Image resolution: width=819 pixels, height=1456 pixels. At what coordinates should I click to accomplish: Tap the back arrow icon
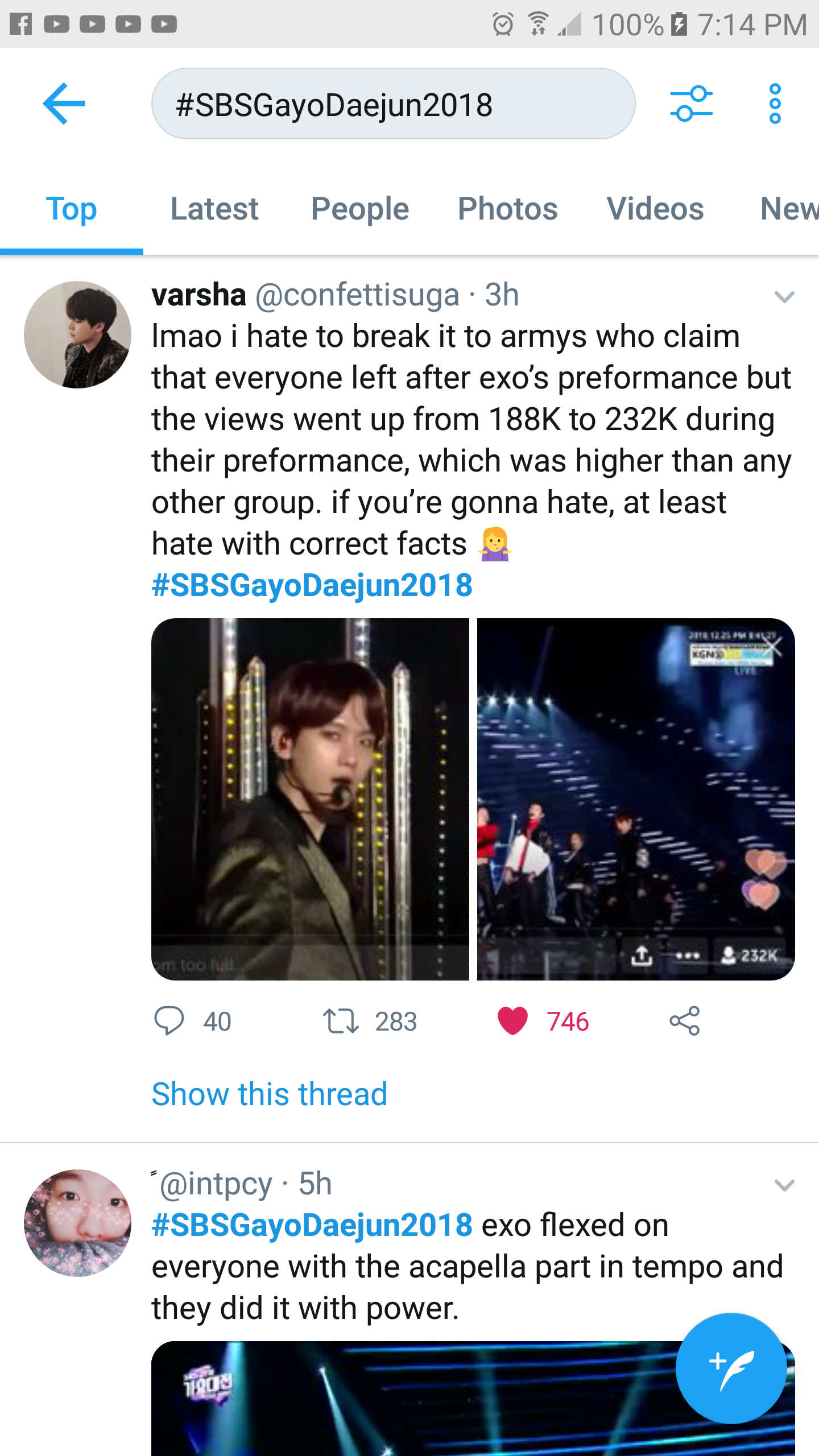click(x=64, y=104)
